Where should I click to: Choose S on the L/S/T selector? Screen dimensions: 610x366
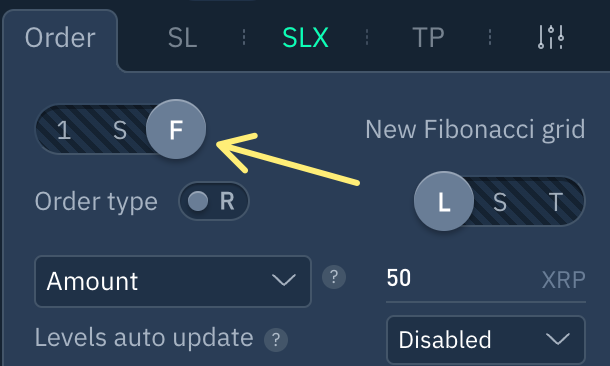(500, 202)
